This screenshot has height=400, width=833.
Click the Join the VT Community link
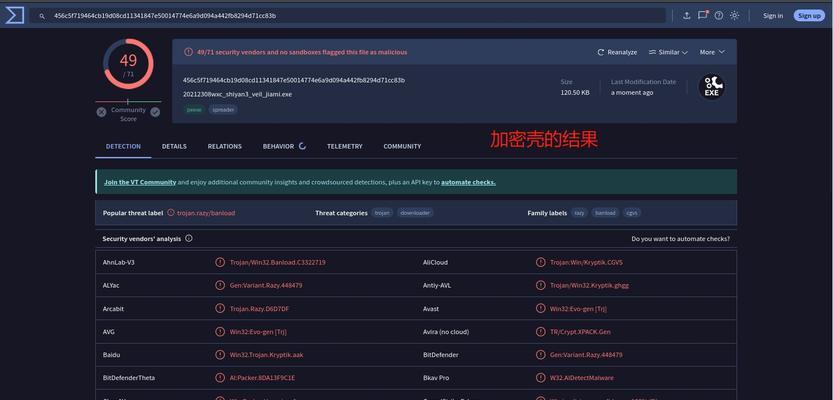(140, 182)
